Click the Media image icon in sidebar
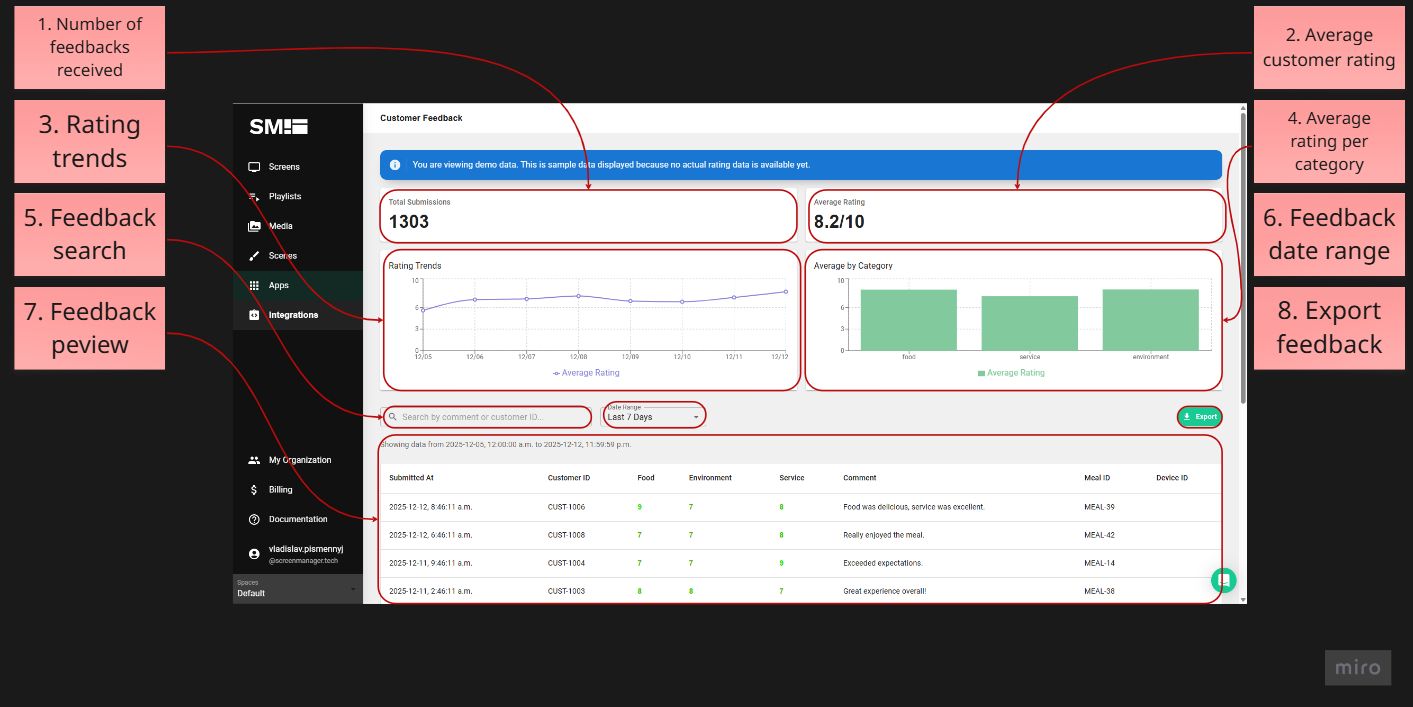This screenshot has height=707, width=1413. [x=254, y=226]
